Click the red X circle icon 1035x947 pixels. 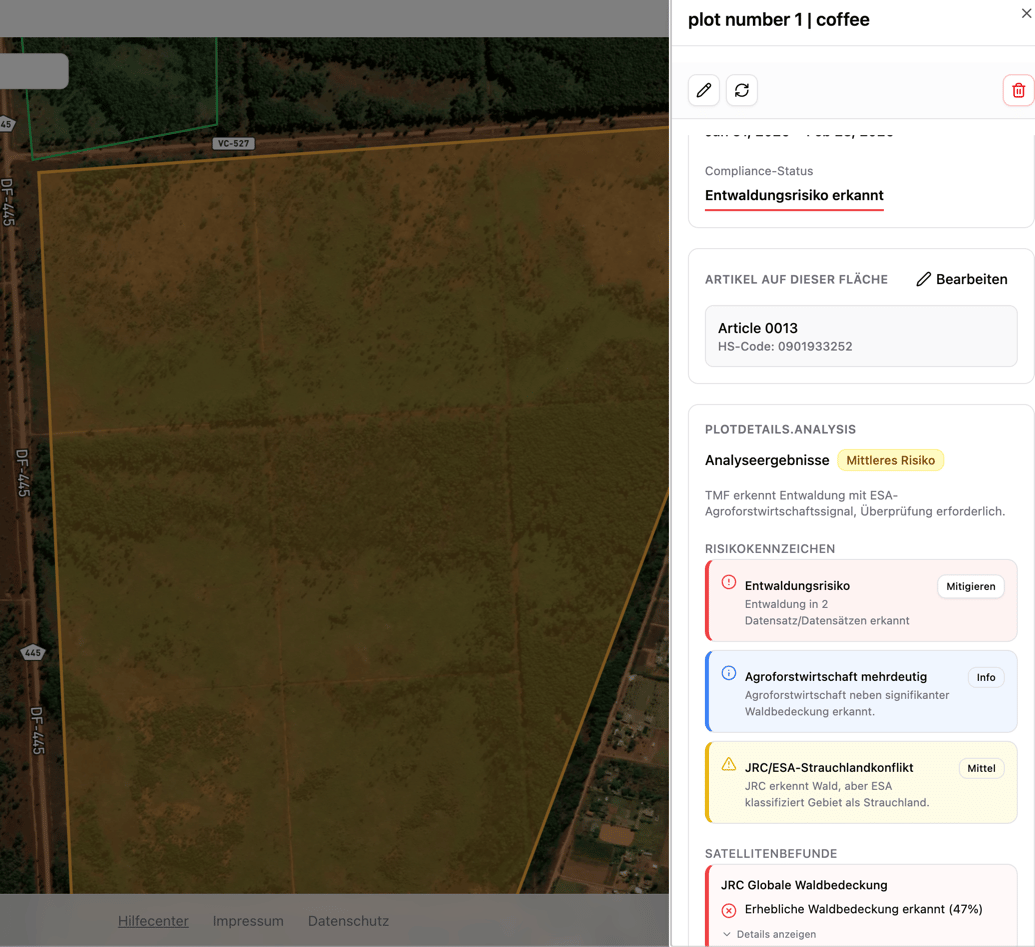tap(729, 911)
